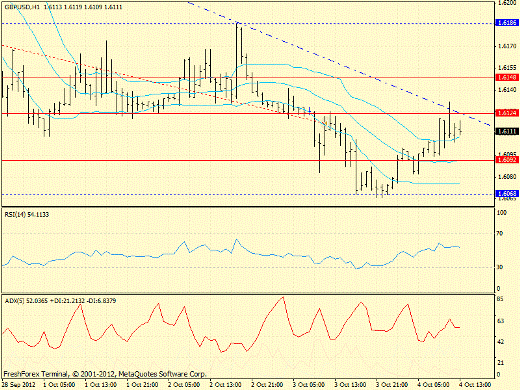Screen dimensions: 520x390
Task: Click the 100 level on RSI scale
Action: tap(501, 212)
